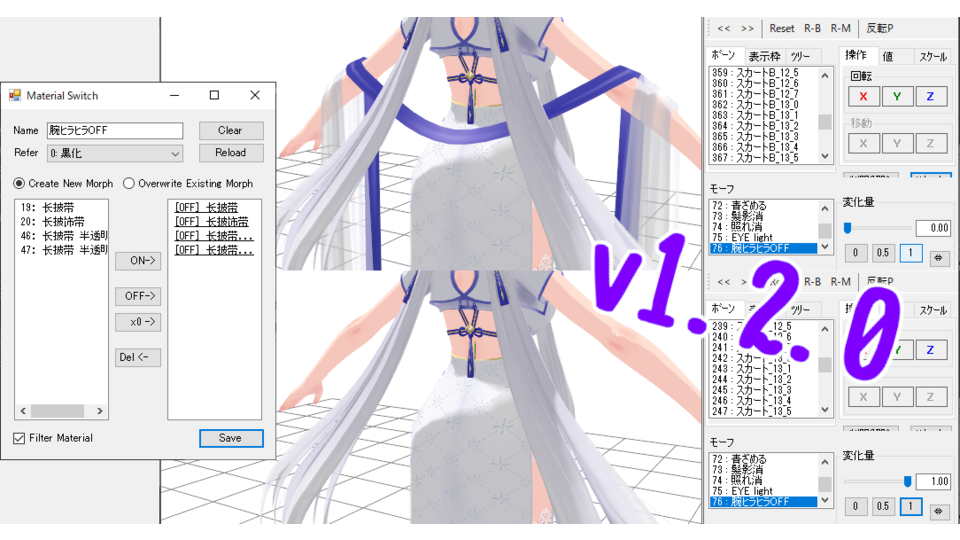Screen dimensions: 960x540
Task: Open the スケール tab next to 値
Action: (933, 56)
